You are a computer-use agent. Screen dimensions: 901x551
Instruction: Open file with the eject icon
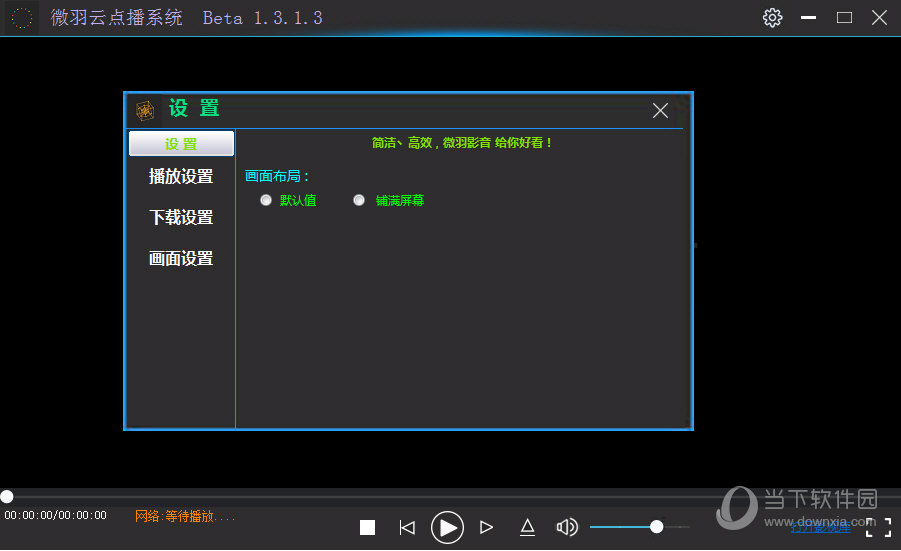[527, 527]
